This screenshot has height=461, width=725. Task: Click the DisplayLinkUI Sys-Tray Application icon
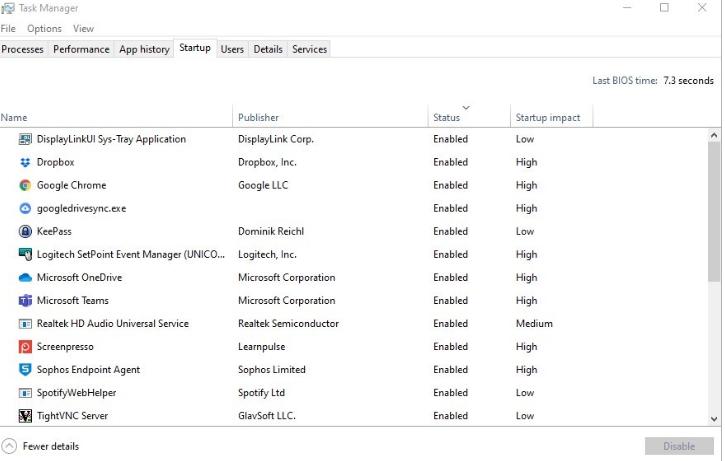click(25, 139)
